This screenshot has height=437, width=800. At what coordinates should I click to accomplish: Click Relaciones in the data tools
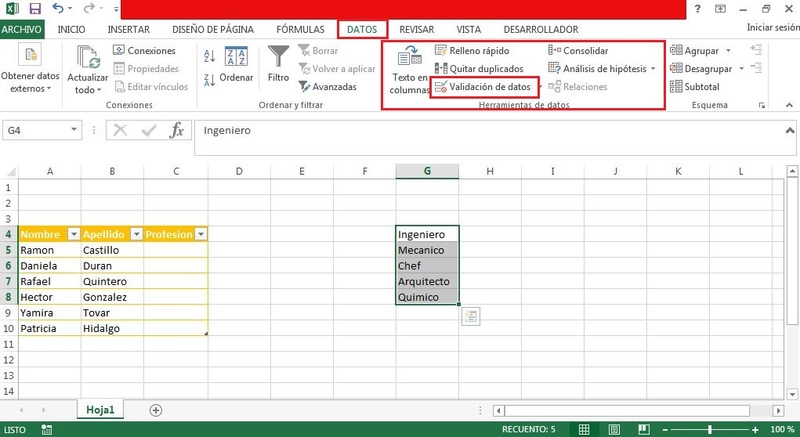point(578,87)
